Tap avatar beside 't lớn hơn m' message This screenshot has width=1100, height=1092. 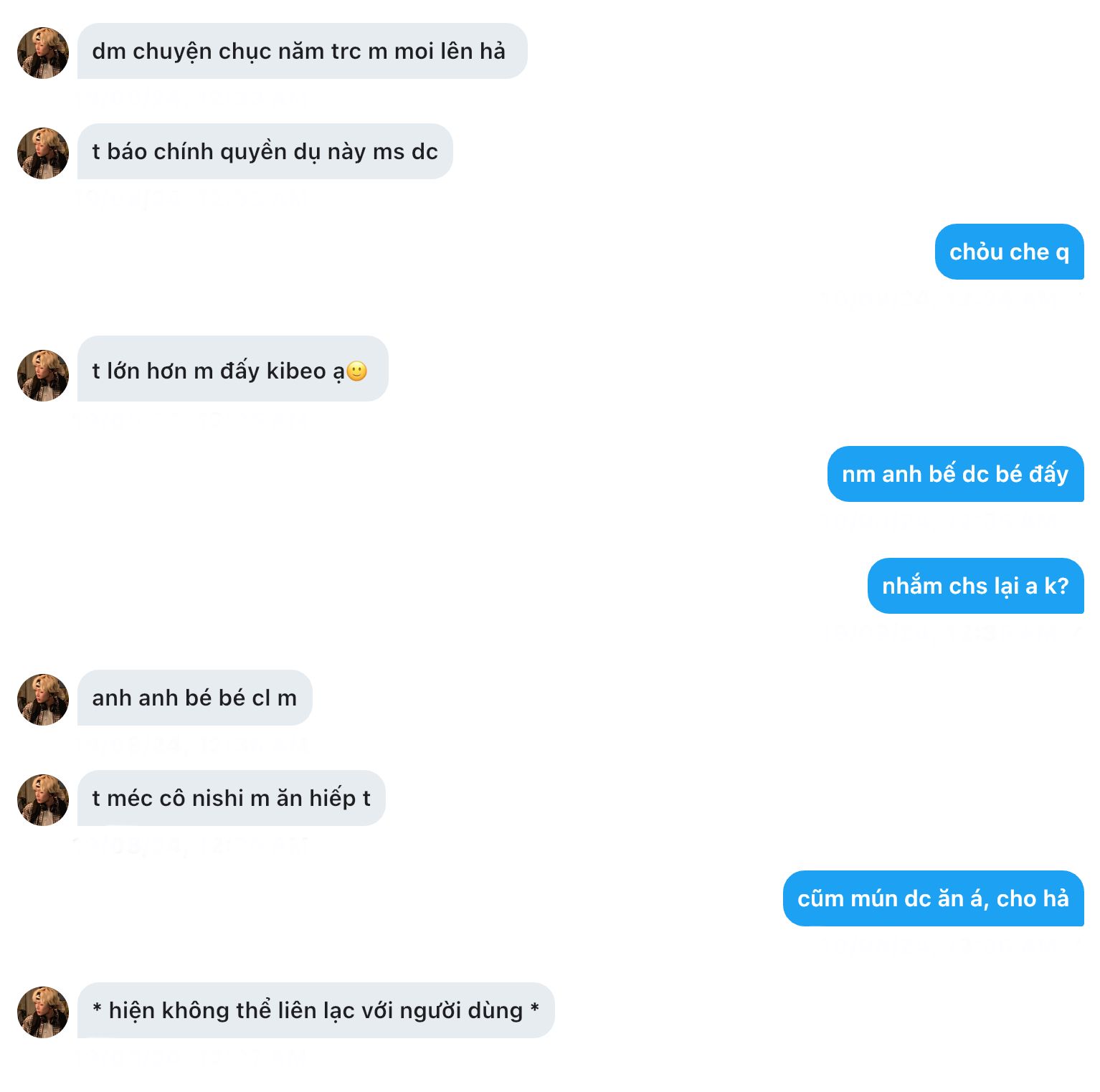click(43, 375)
